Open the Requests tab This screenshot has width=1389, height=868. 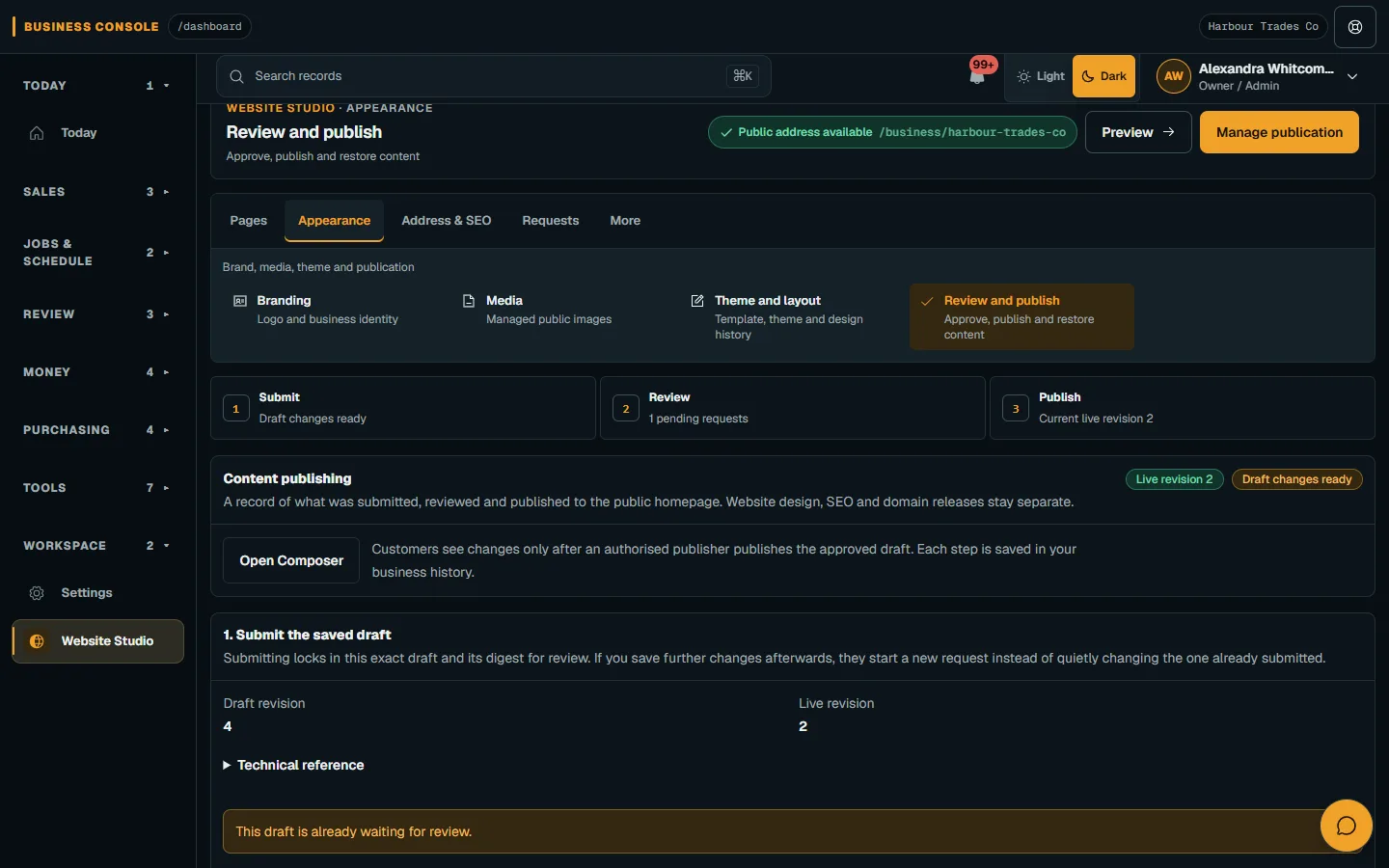[551, 221]
